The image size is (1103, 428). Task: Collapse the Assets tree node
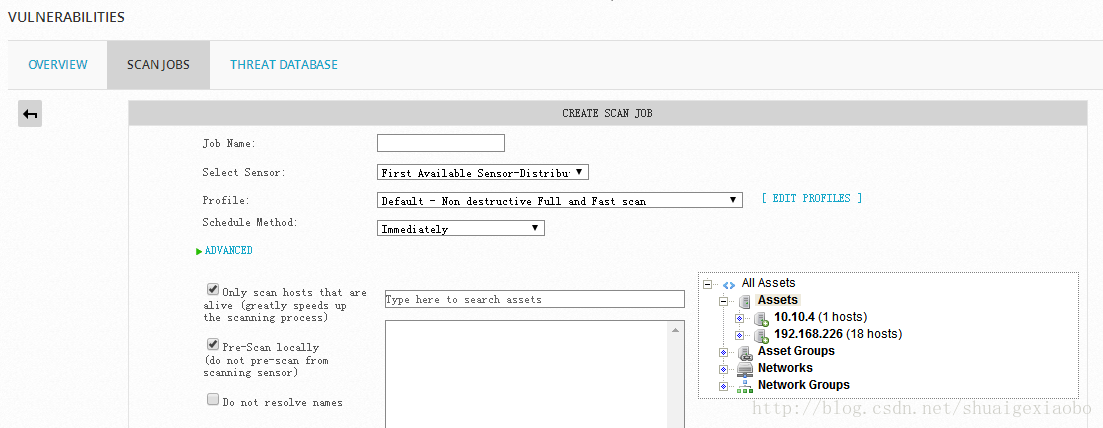click(x=723, y=301)
